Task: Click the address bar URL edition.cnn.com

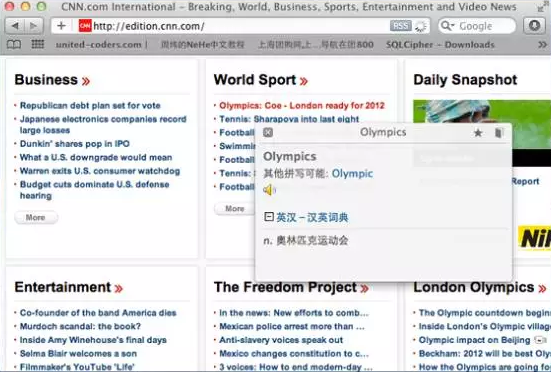Action: (x=149, y=26)
